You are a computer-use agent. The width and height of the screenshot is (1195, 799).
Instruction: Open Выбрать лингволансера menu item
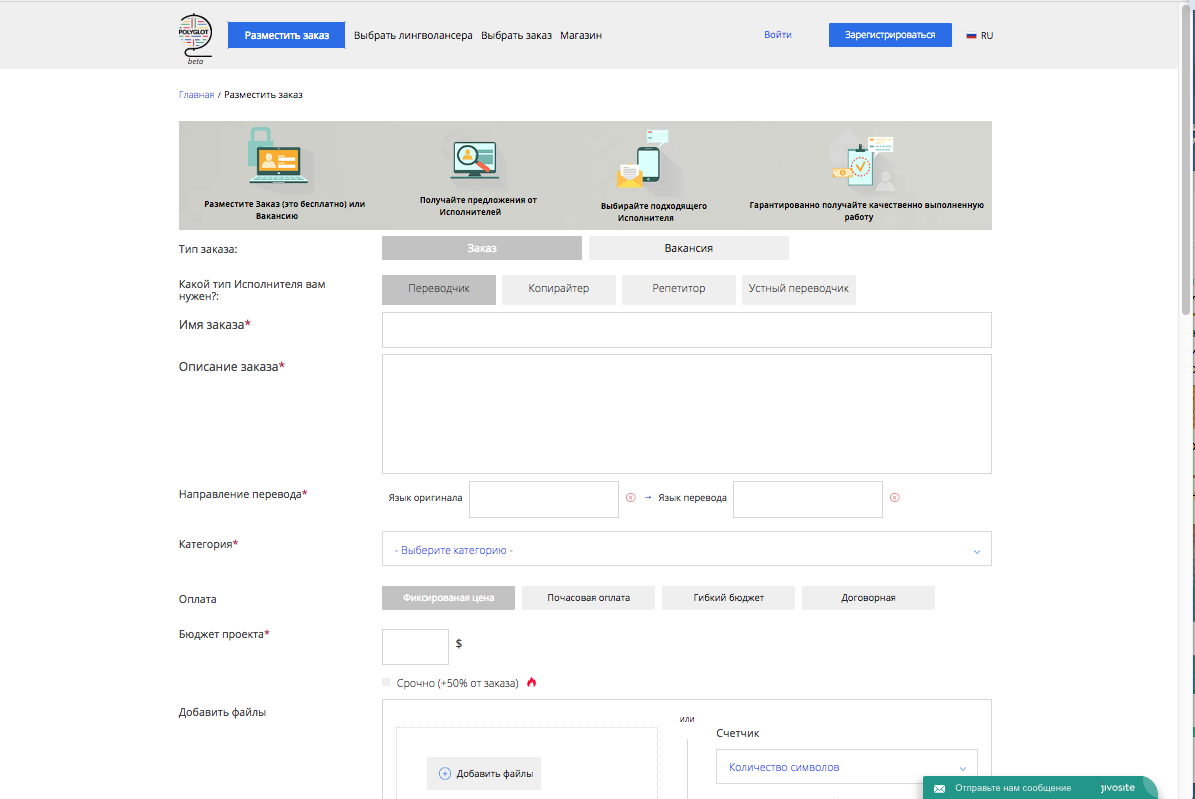tap(413, 35)
